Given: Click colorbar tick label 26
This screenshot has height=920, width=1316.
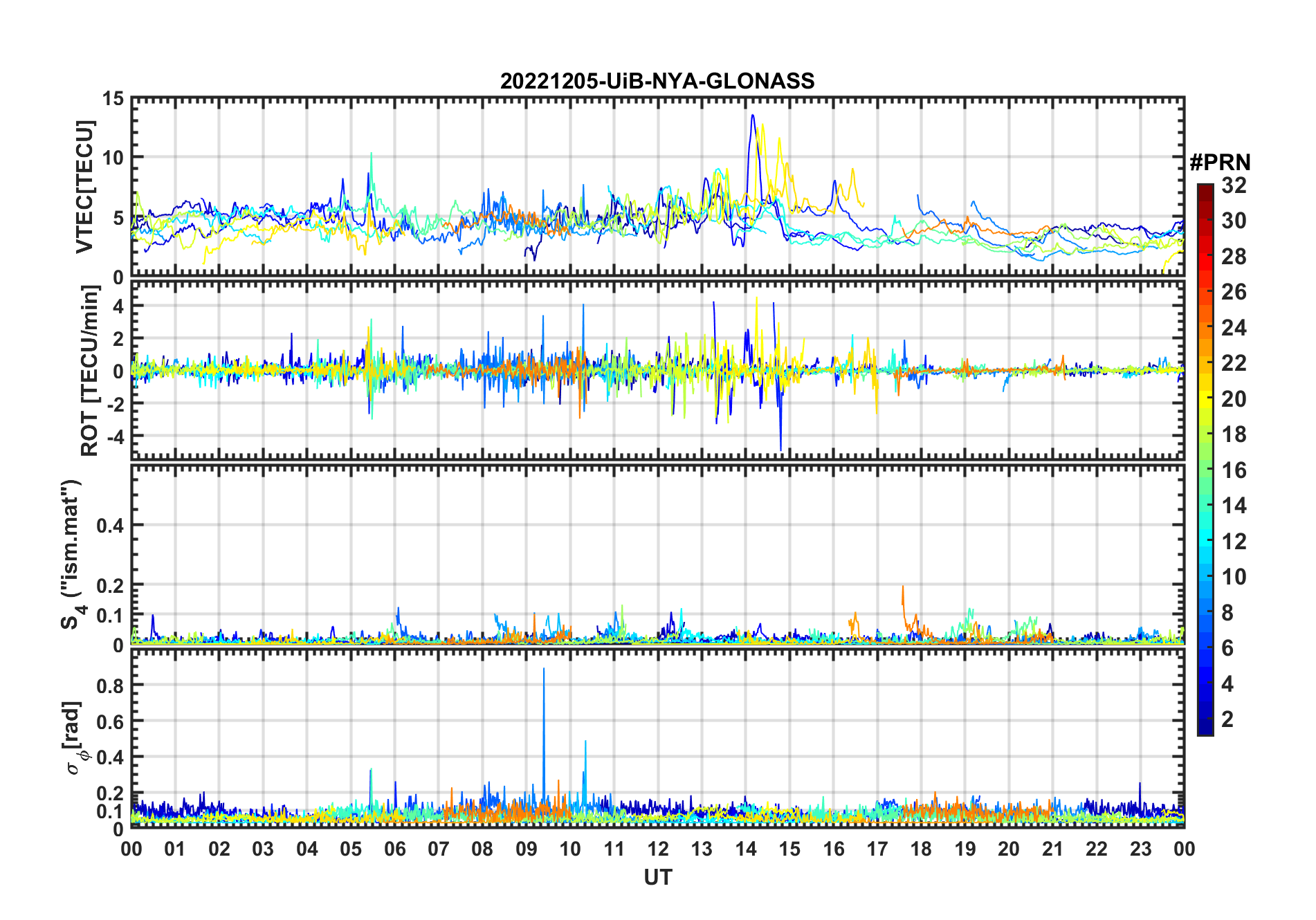Looking at the screenshot, I should pos(1234,292).
